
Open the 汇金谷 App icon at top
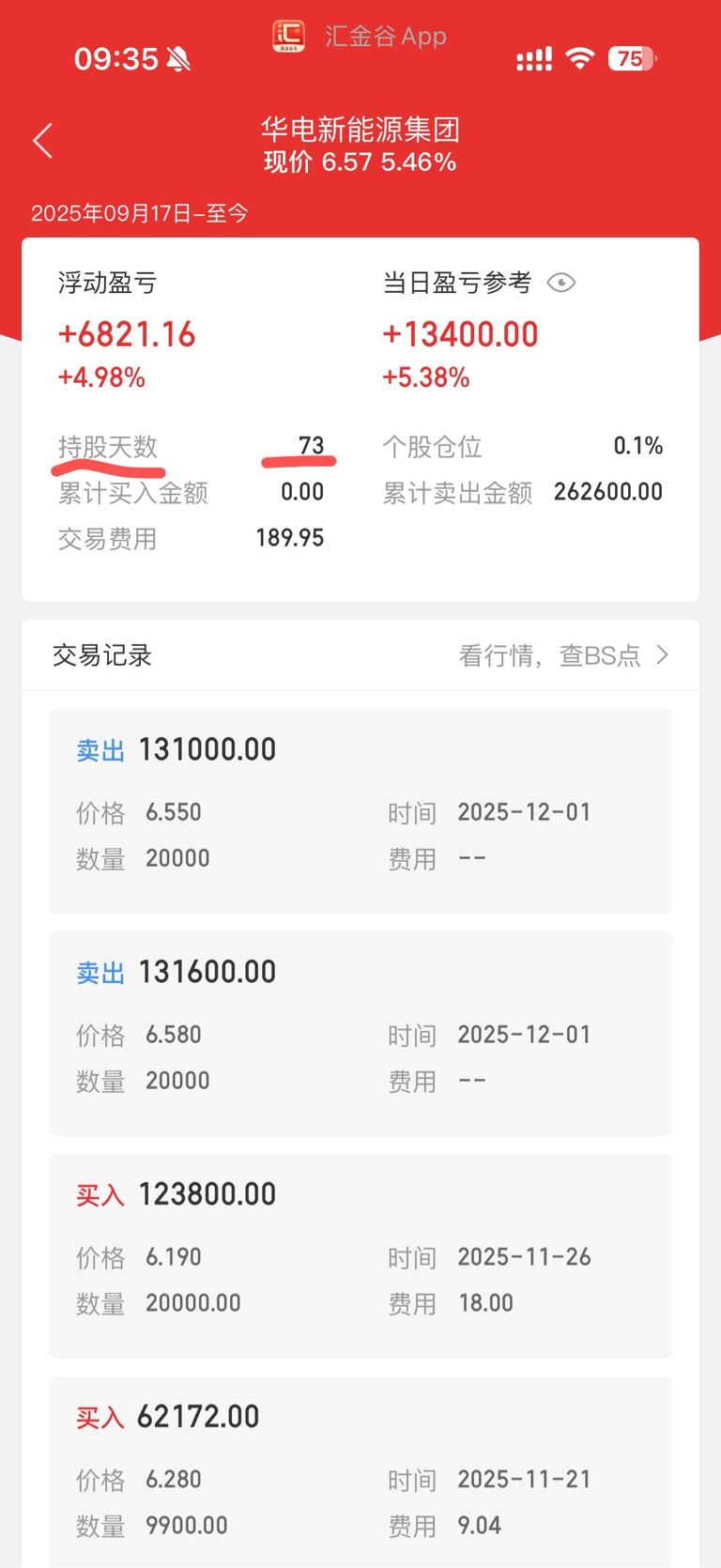[289, 36]
